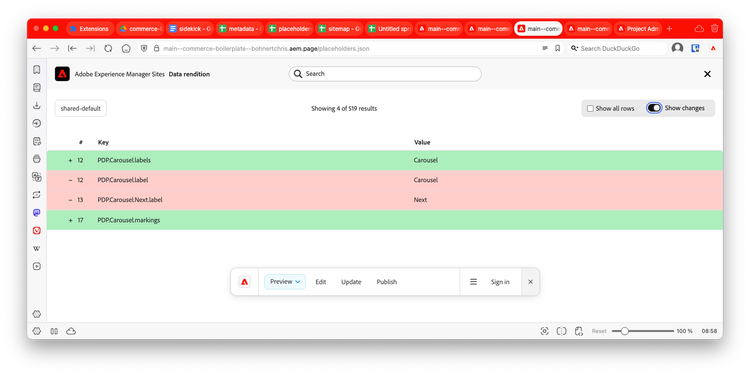This screenshot has width=750, height=375.
Task: Open settings gear at sidebar bottom
Action: (x=37, y=314)
